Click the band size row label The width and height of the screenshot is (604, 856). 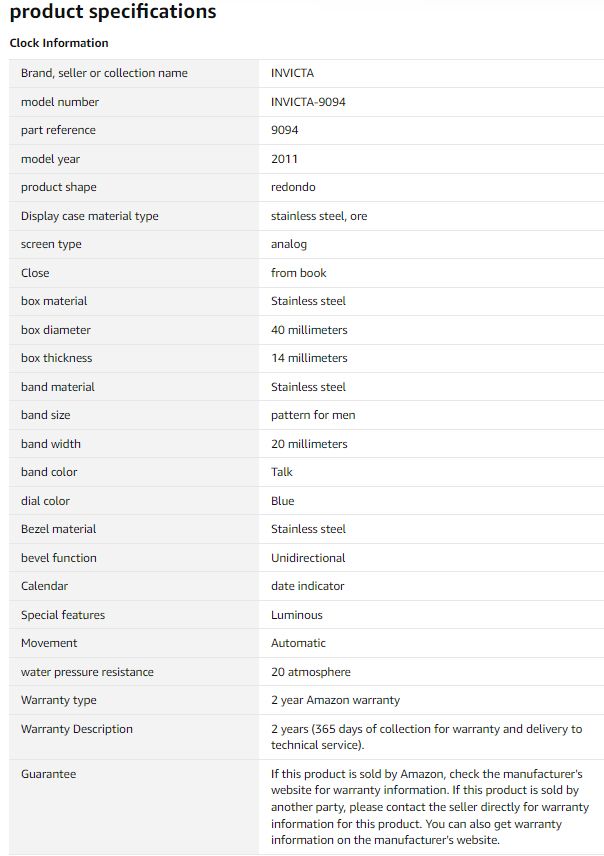pos(46,415)
